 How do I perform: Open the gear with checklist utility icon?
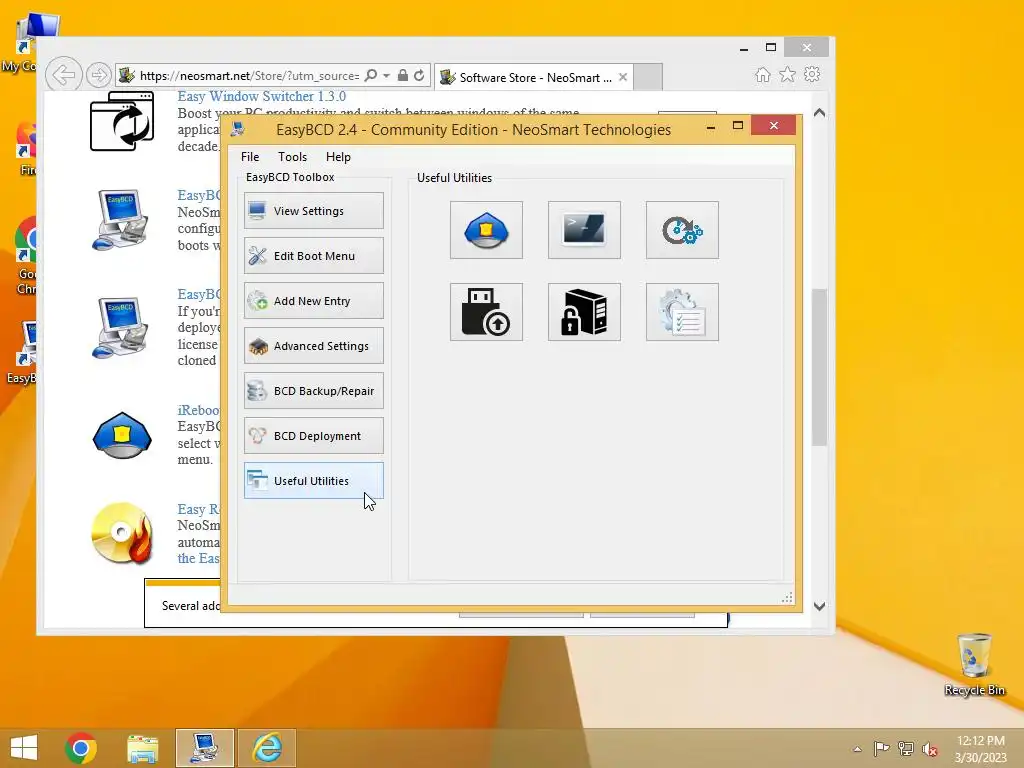tap(682, 312)
